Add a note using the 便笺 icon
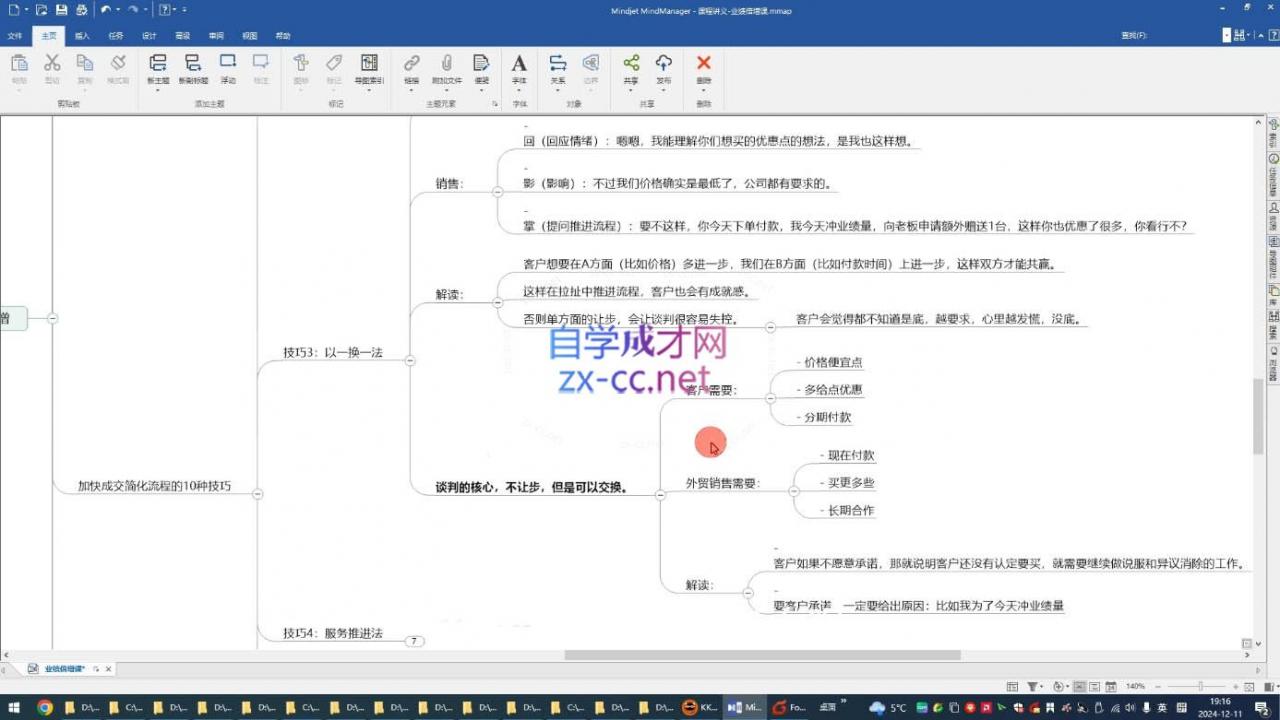 click(x=480, y=65)
